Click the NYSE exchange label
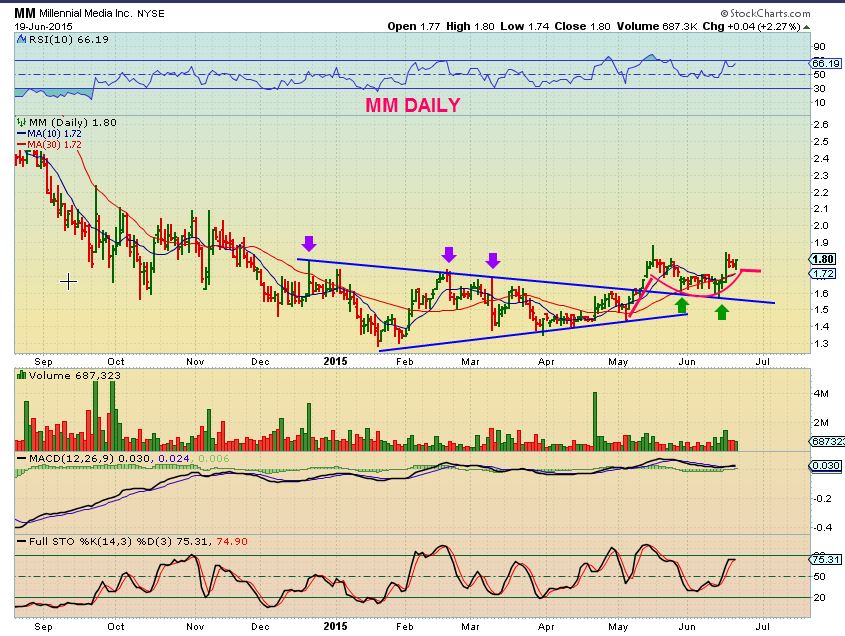 pos(150,13)
